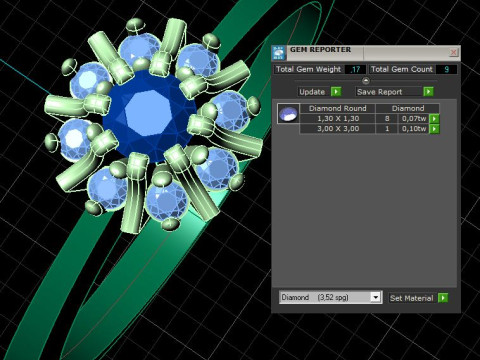Close the Gem Reporter window
The image size is (480, 360).
pyautogui.click(x=453, y=52)
